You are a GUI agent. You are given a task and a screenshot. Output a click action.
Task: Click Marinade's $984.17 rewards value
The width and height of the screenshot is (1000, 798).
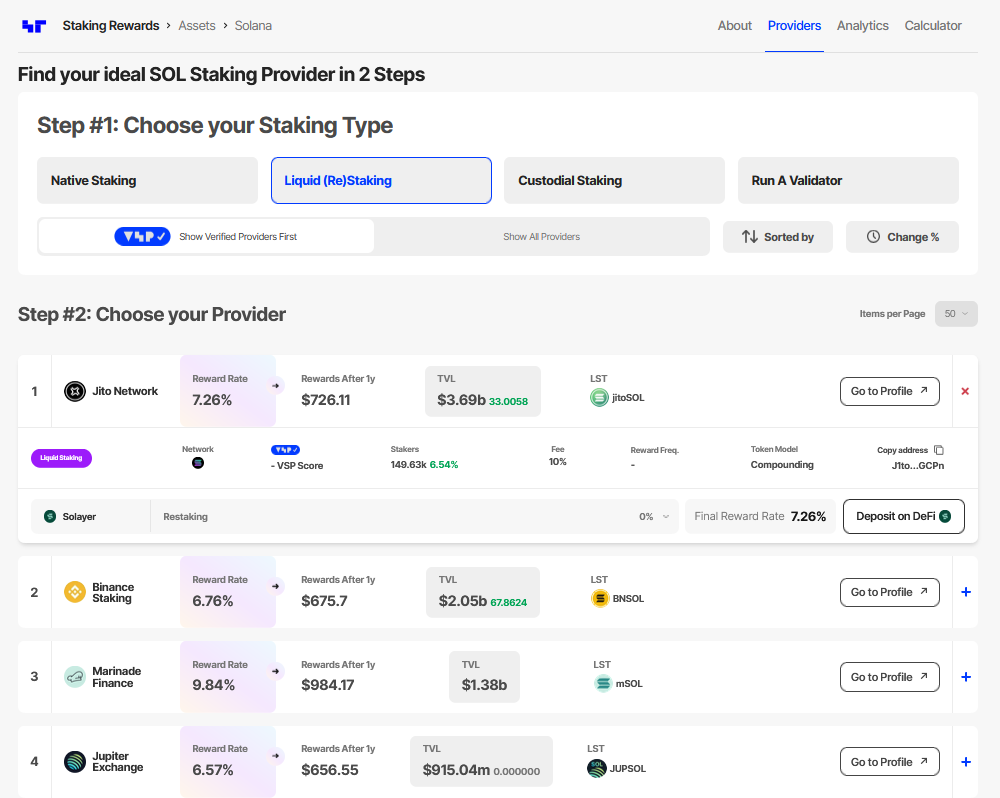click(327, 685)
